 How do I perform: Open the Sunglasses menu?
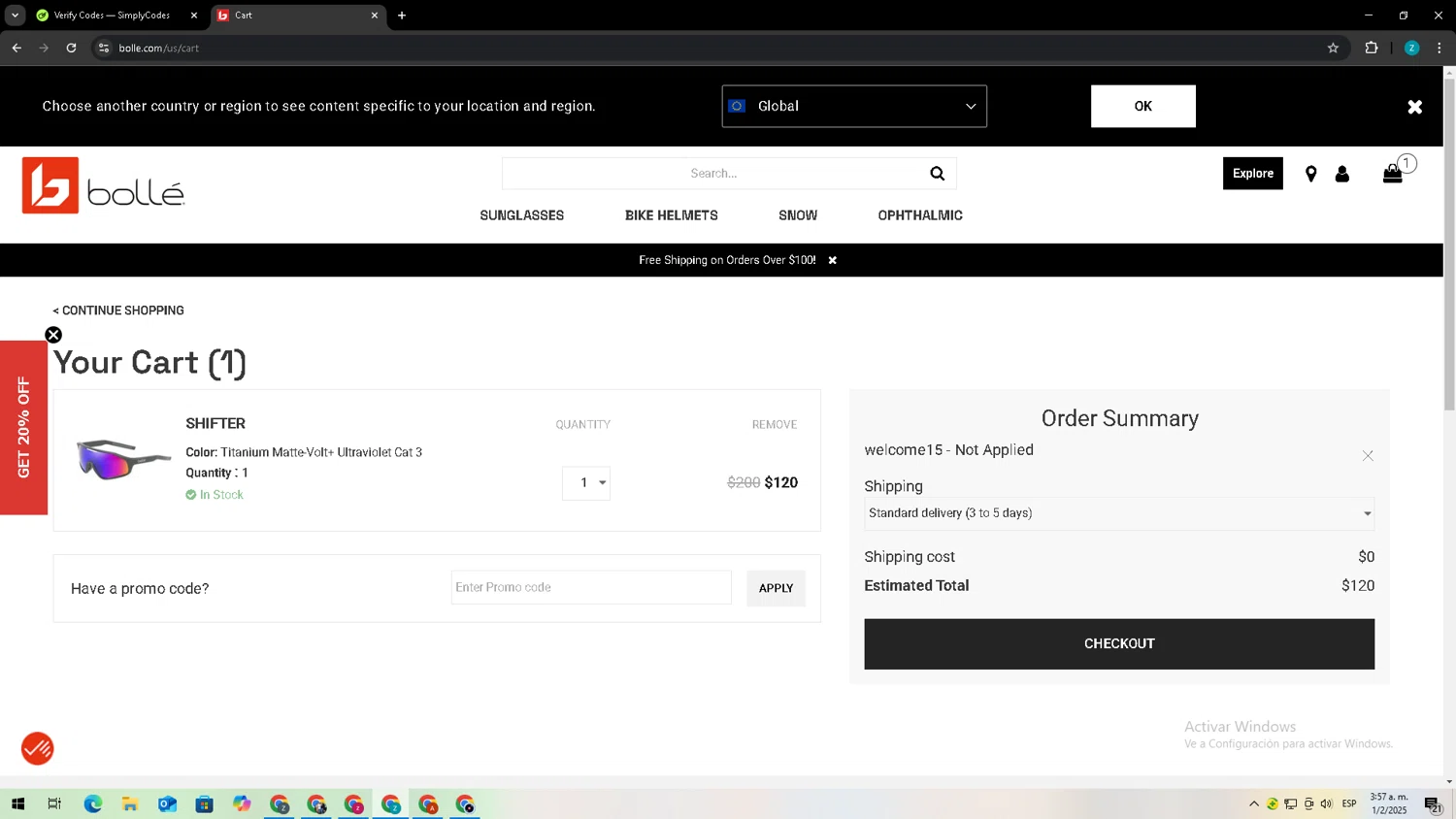(x=521, y=215)
